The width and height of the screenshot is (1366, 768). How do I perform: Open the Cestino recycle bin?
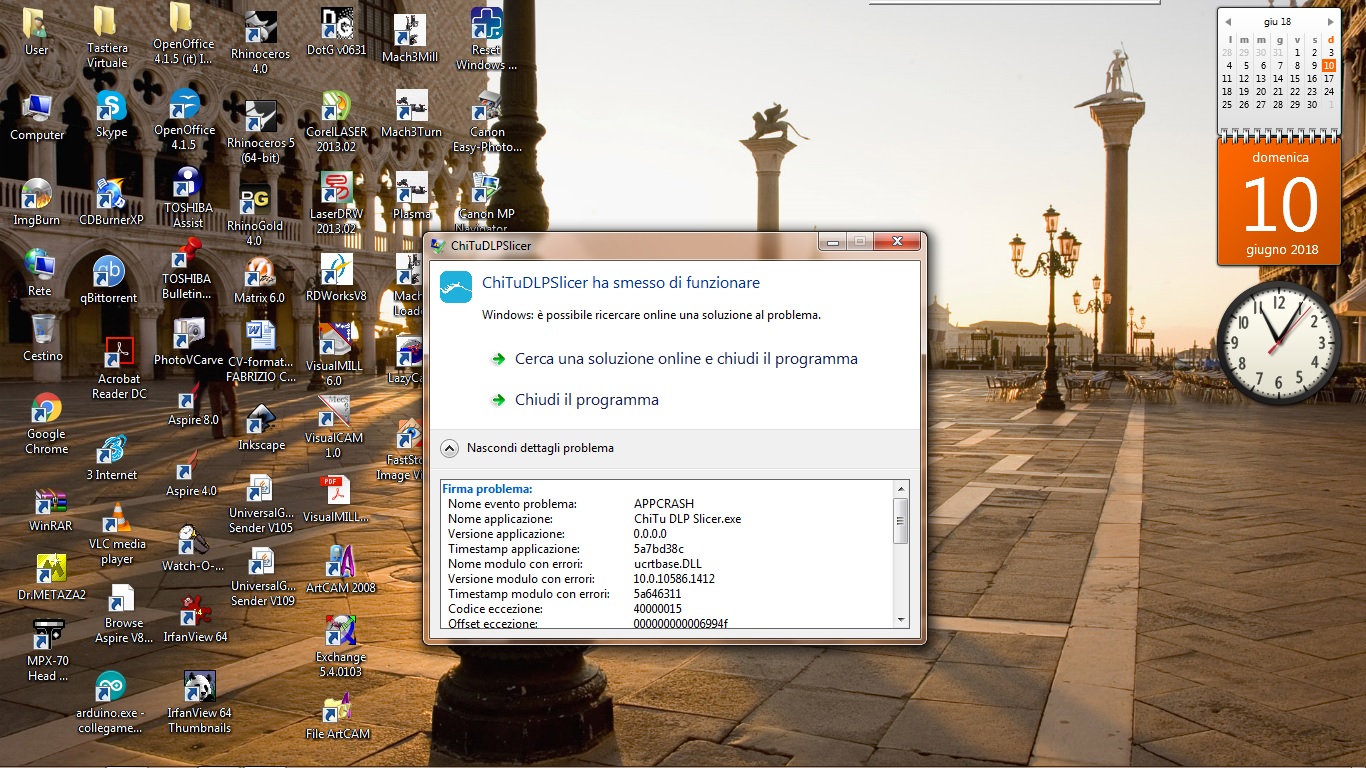pyautogui.click(x=43, y=330)
